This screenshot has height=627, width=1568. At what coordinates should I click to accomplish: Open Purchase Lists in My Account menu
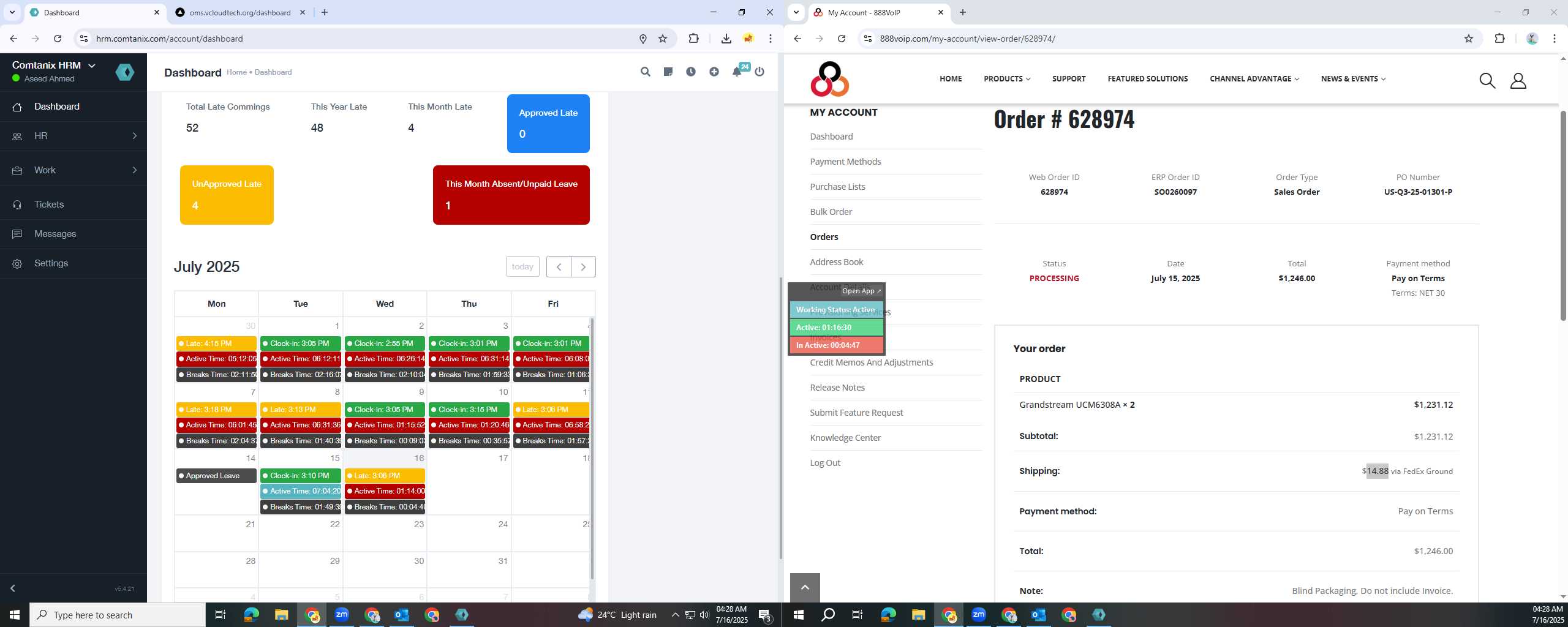point(837,187)
